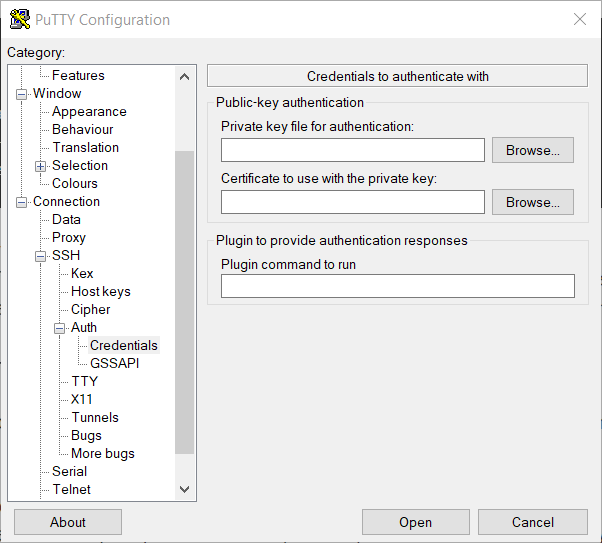Collapse the SSH tree node
Image resolution: width=602 pixels, height=543 pixels.
pos(40,256)
